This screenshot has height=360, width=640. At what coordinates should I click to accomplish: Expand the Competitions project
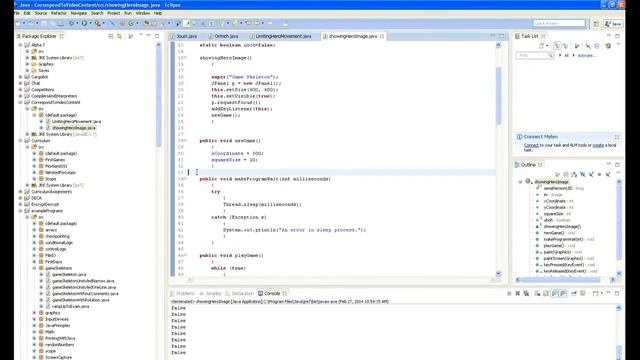click(20, 89)
